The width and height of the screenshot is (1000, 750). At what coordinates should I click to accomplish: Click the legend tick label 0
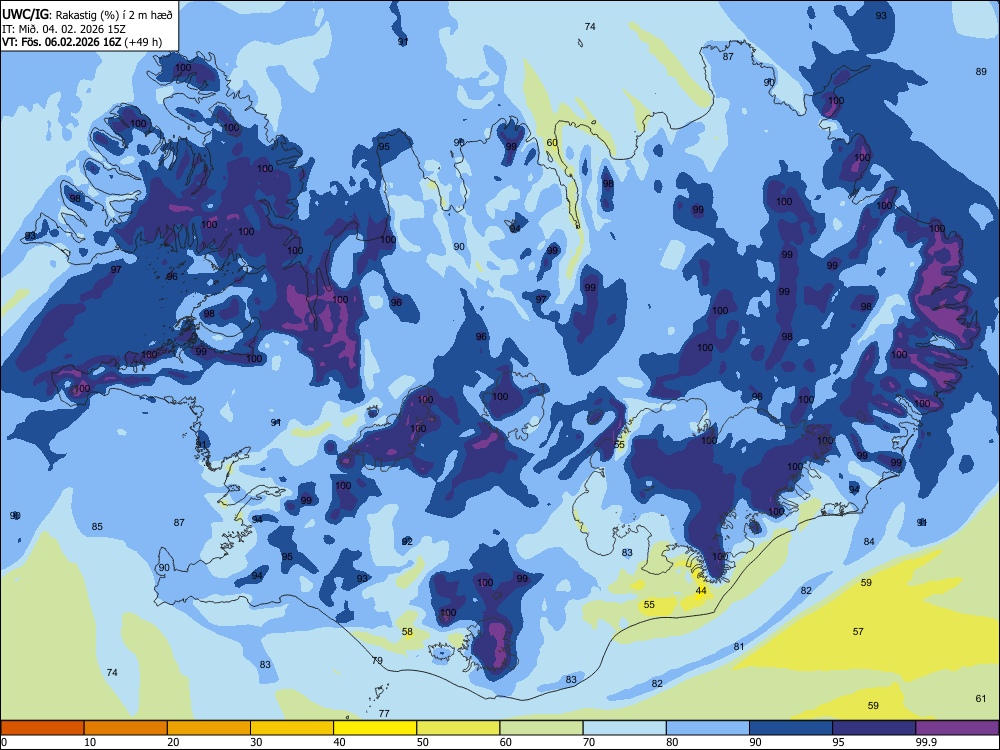3,742
